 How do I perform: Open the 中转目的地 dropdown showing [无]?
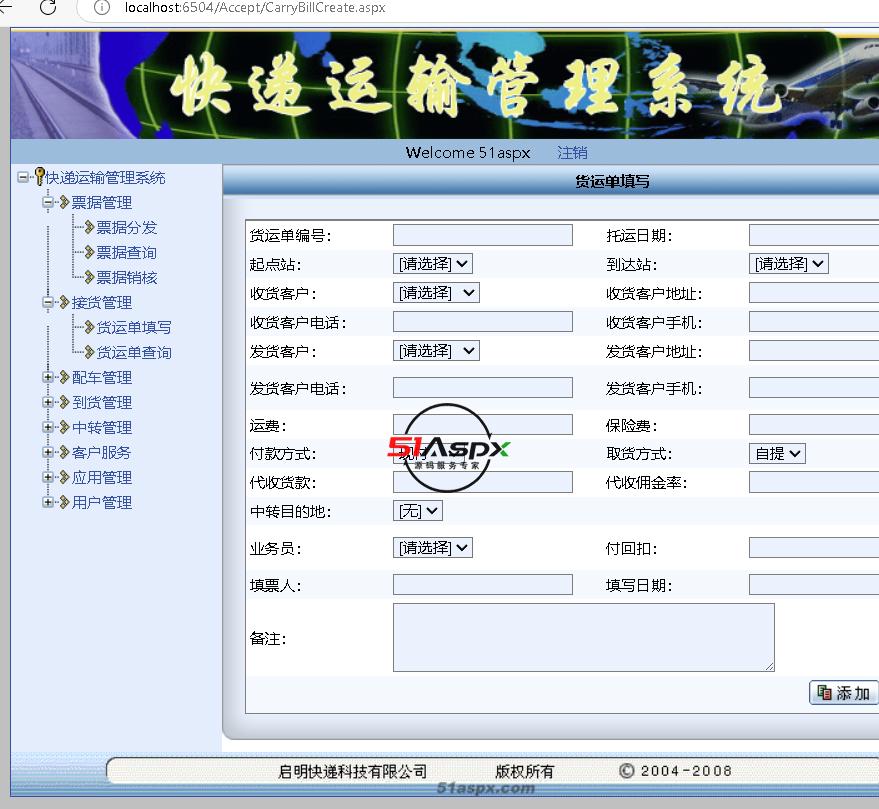coord(418,511)
